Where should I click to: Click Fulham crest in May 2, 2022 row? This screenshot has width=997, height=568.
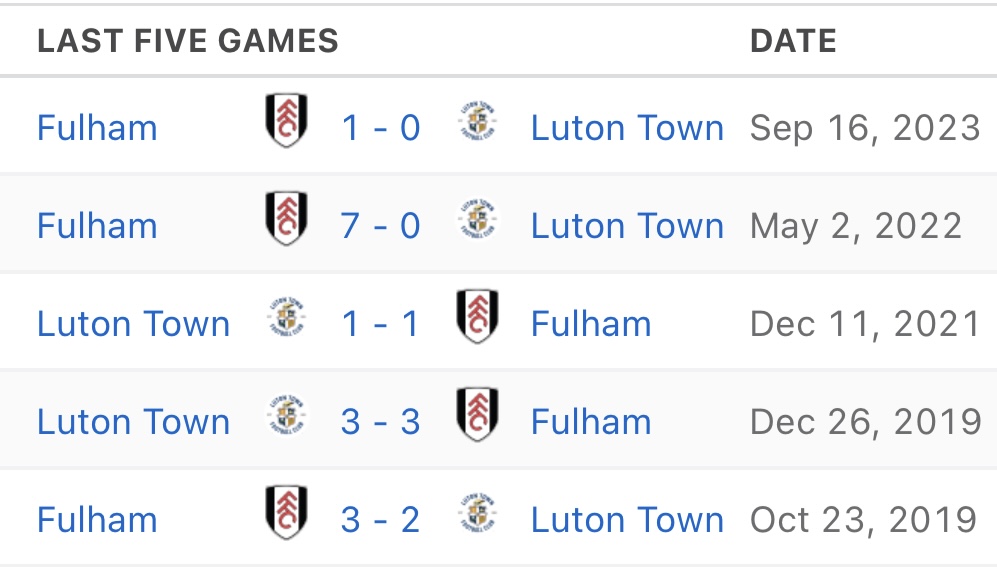(x=286, y=220)
